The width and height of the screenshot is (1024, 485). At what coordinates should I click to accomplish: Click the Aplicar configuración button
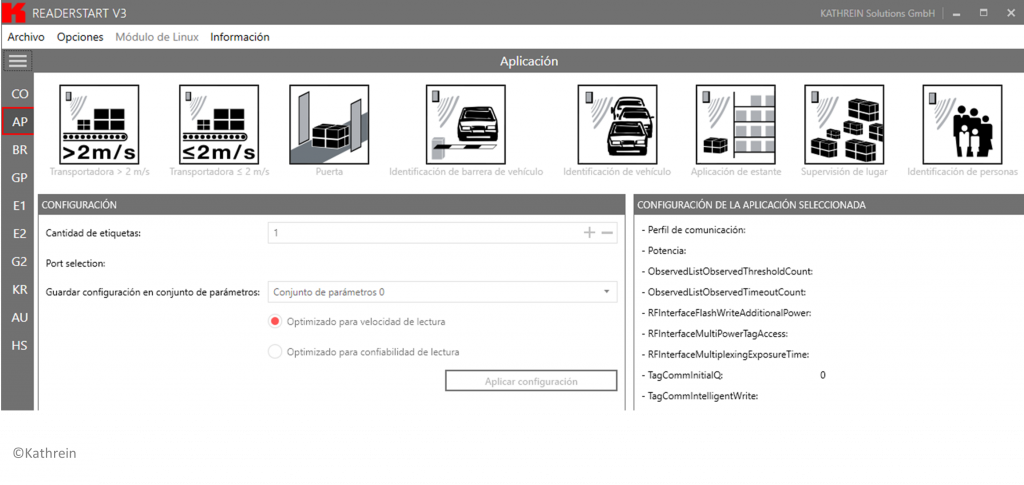click(x=531, y=382)
